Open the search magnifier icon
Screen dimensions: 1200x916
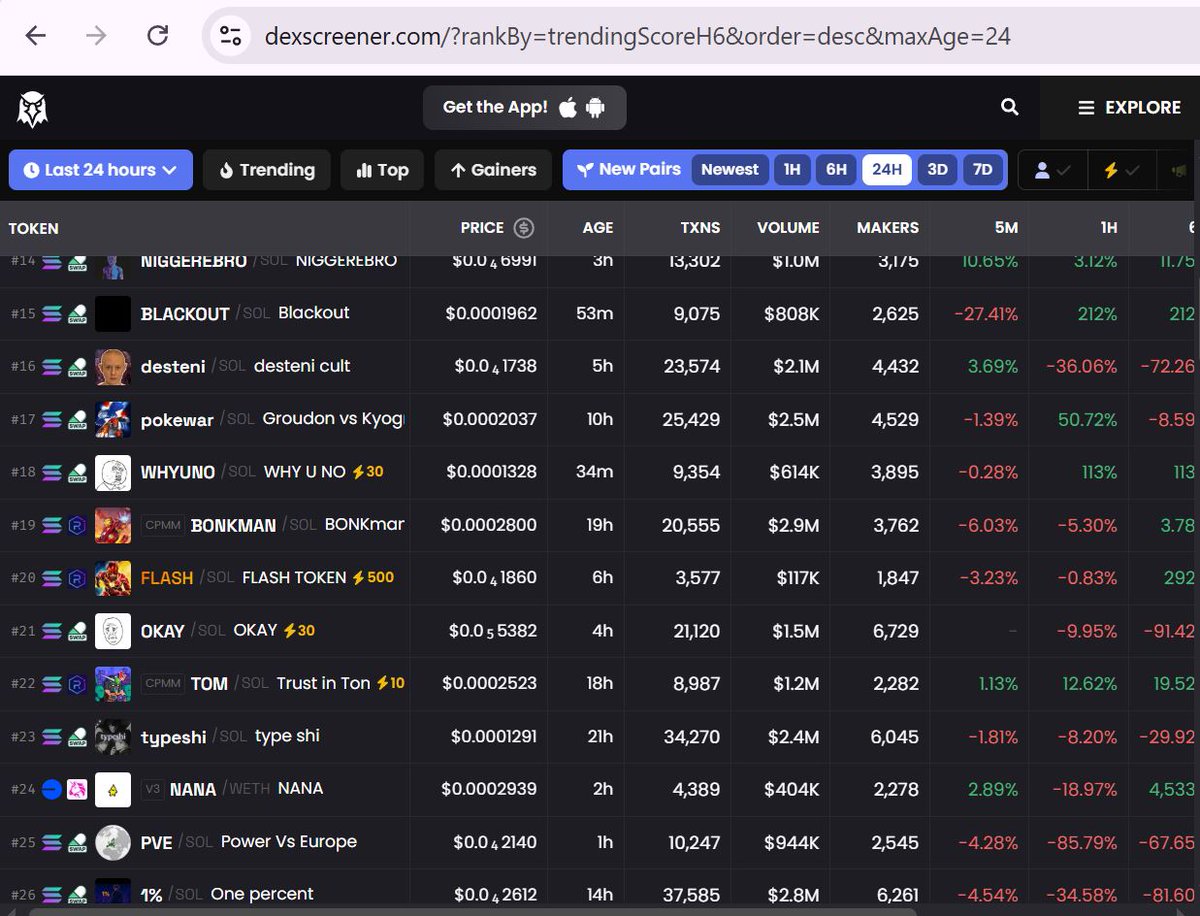coord(1009,107)
